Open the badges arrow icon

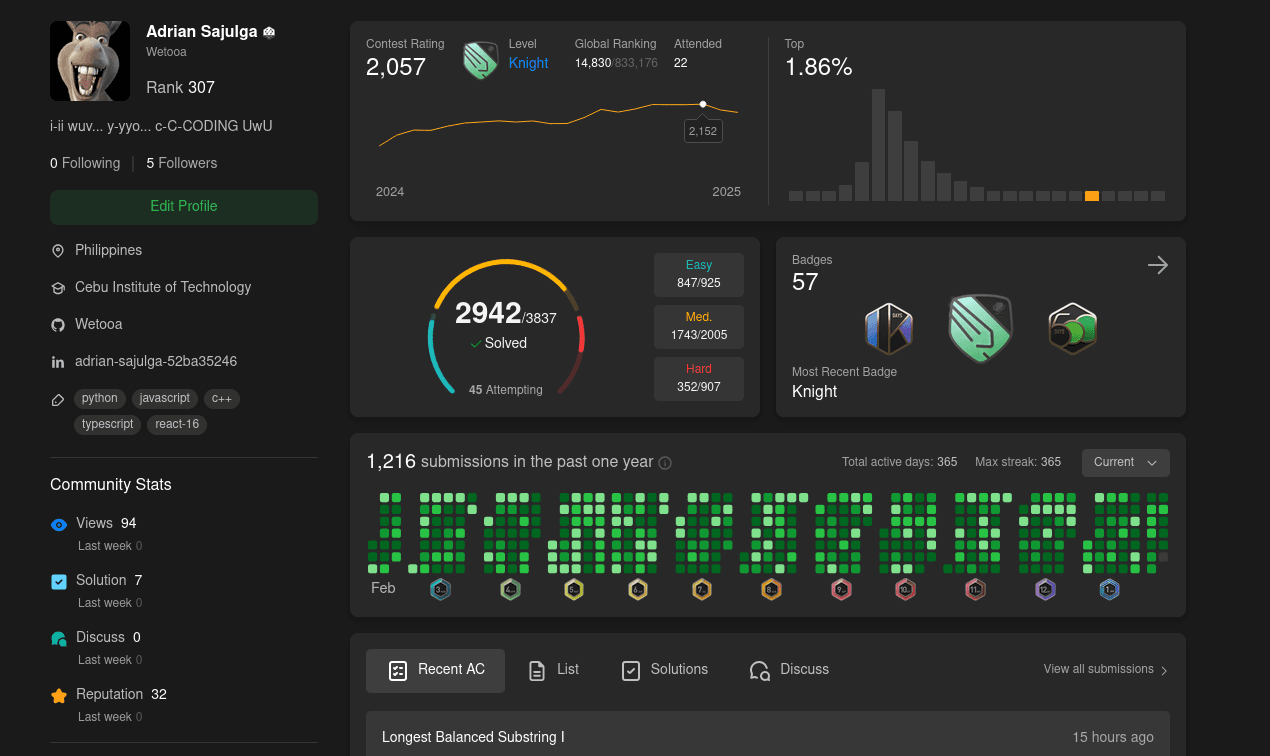point(1157,265)
